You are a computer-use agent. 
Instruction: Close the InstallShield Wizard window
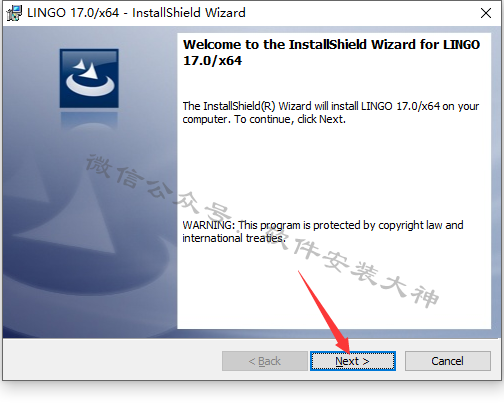coord(486,13)
